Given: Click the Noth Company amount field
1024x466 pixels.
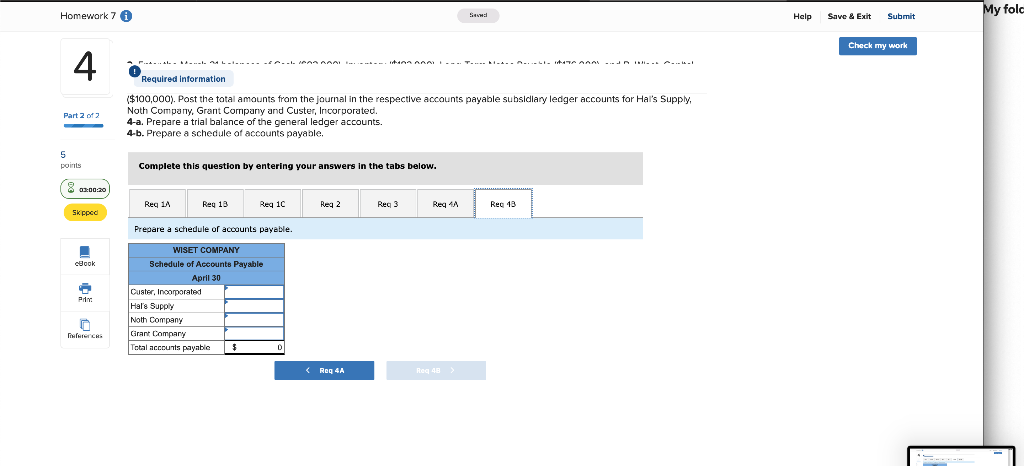Looking at the screenshot, I should (x=254, y=320).
